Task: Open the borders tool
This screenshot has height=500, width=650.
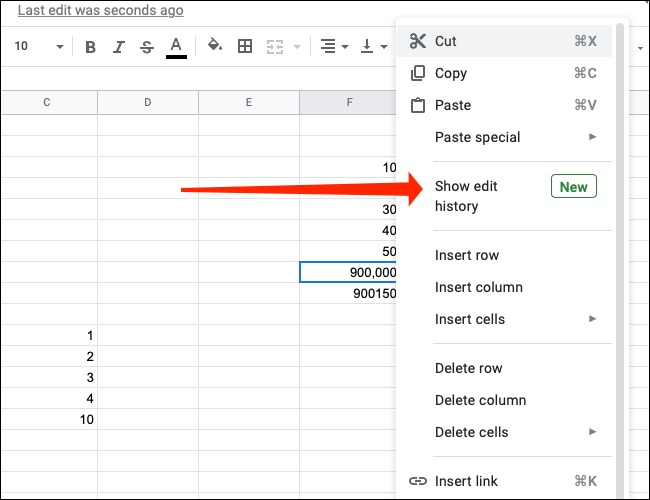Action: (244, 46)
